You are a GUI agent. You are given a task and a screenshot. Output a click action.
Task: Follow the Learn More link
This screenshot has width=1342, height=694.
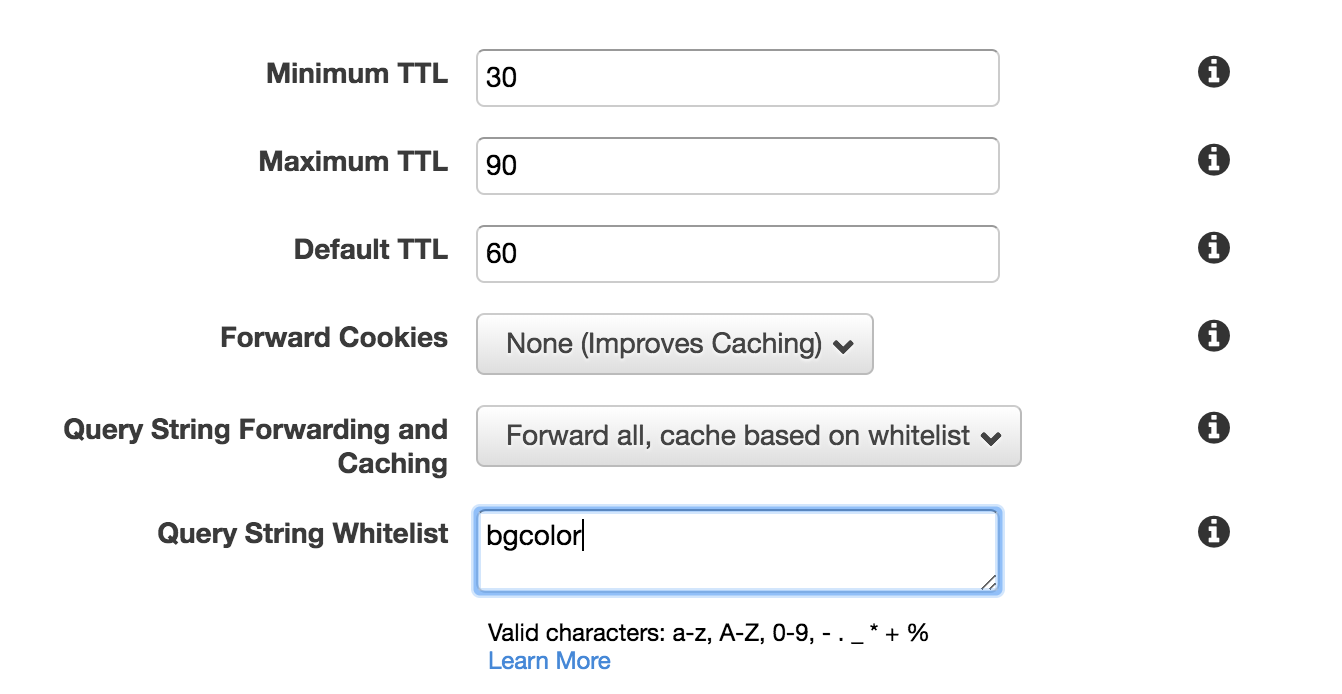click(549, 661)
